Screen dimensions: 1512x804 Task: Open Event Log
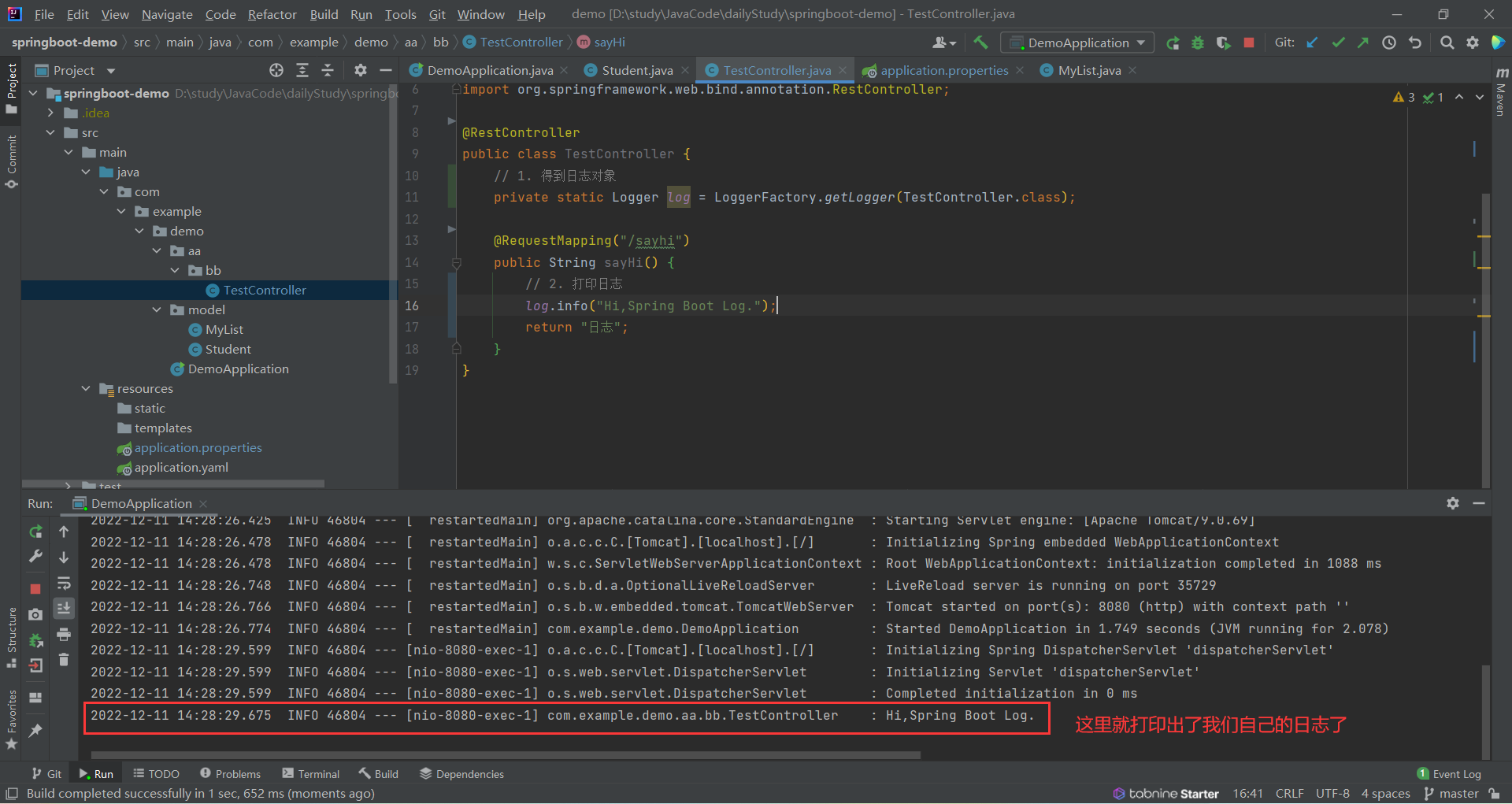1449,774
